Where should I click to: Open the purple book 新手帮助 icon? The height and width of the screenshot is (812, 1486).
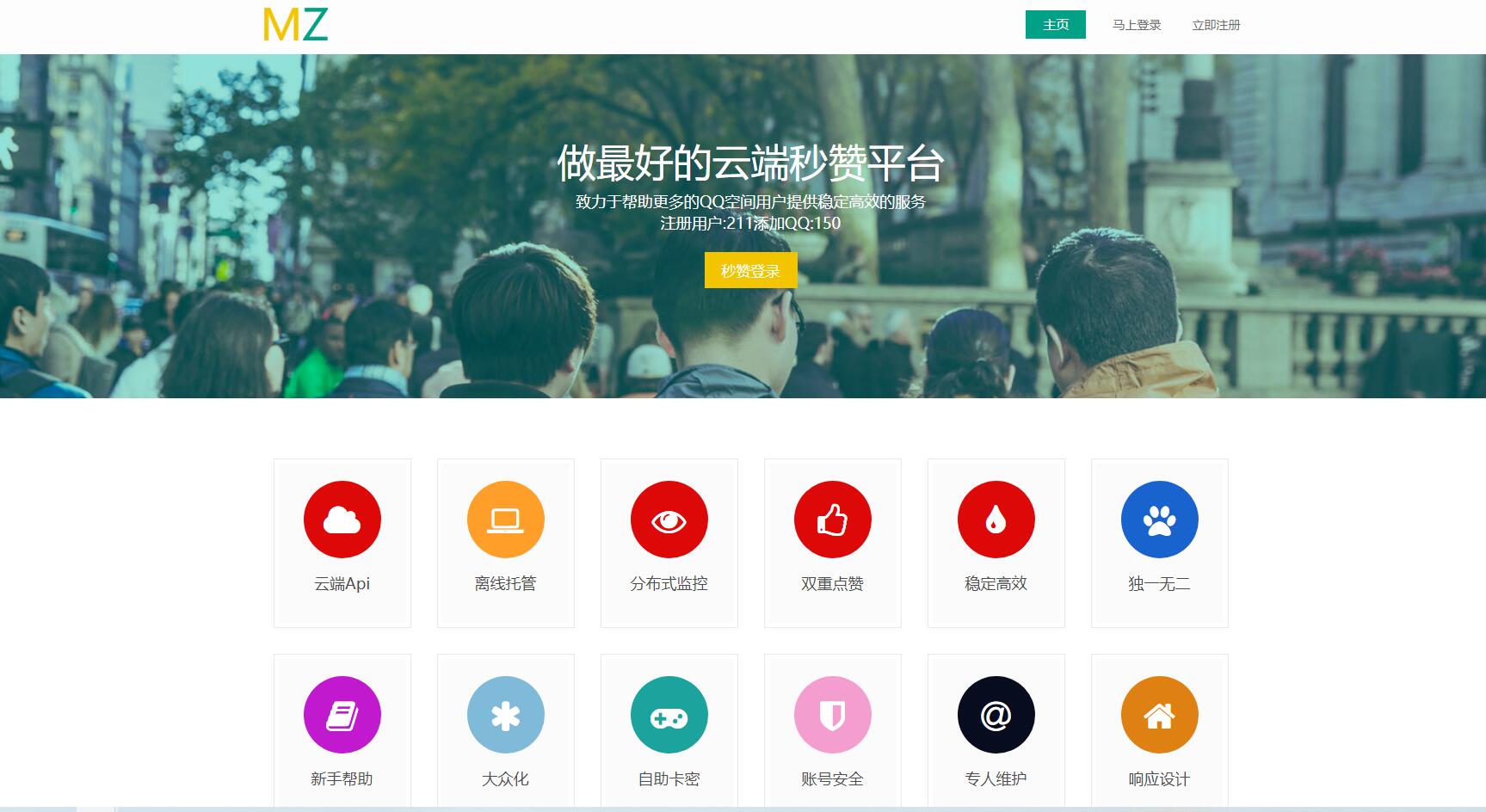[x=342, y=715]
